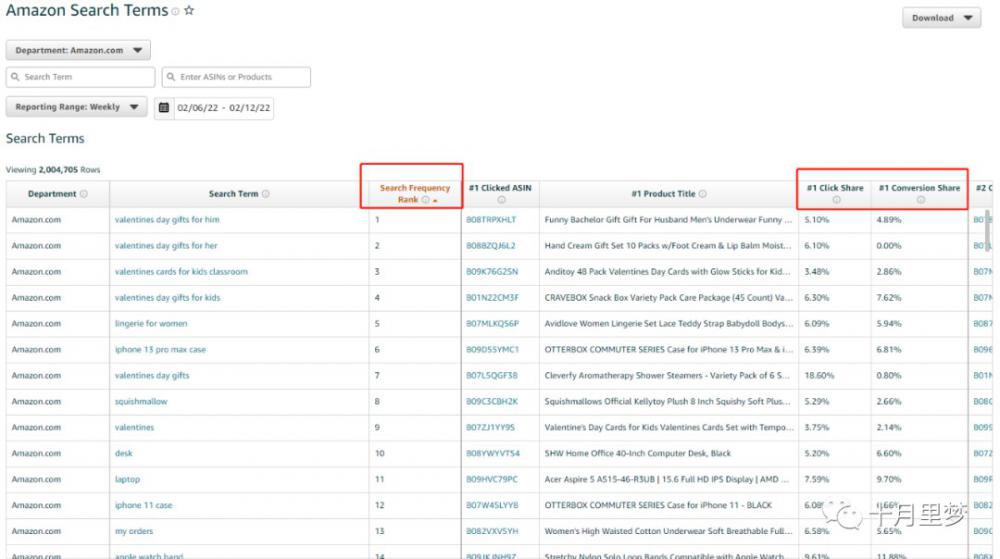Open search term iphone 13 pro max case
Screen dimensions: 1000x559
[160, 349]
